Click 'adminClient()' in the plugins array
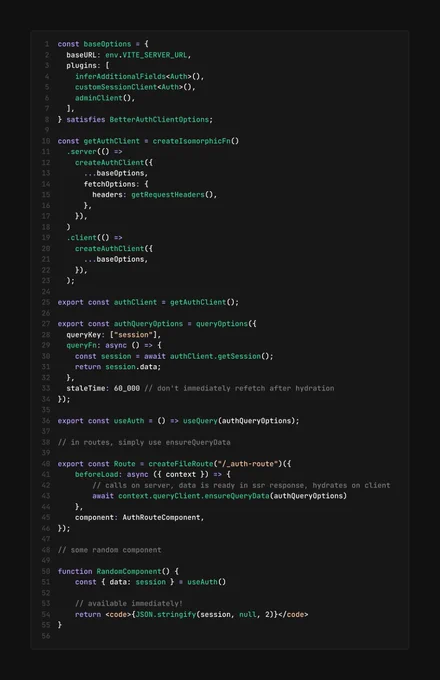The width and height of the screenshot is (440, 680). 103,98
